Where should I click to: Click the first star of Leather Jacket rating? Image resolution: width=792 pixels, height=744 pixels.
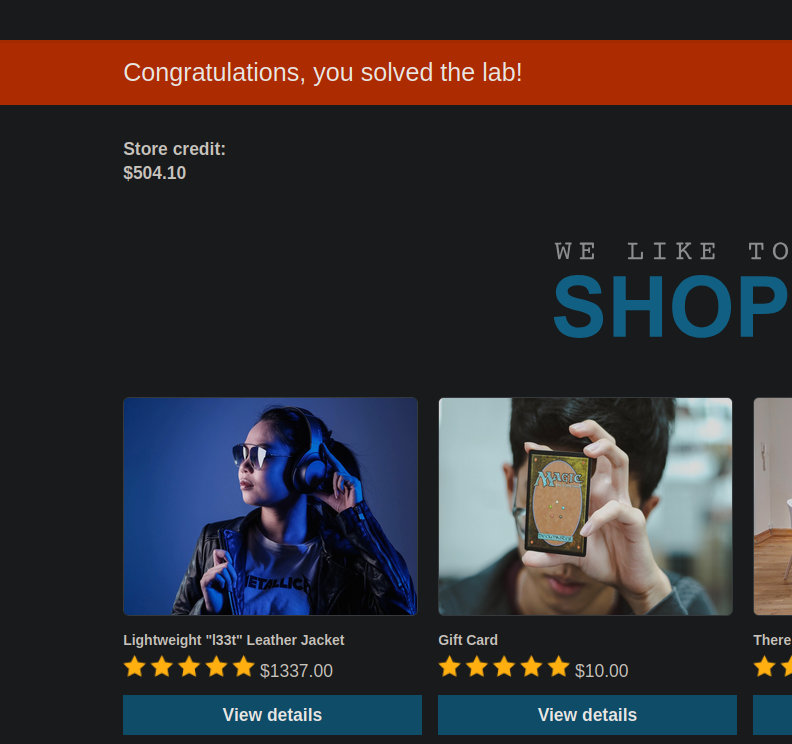coord(135,666)
